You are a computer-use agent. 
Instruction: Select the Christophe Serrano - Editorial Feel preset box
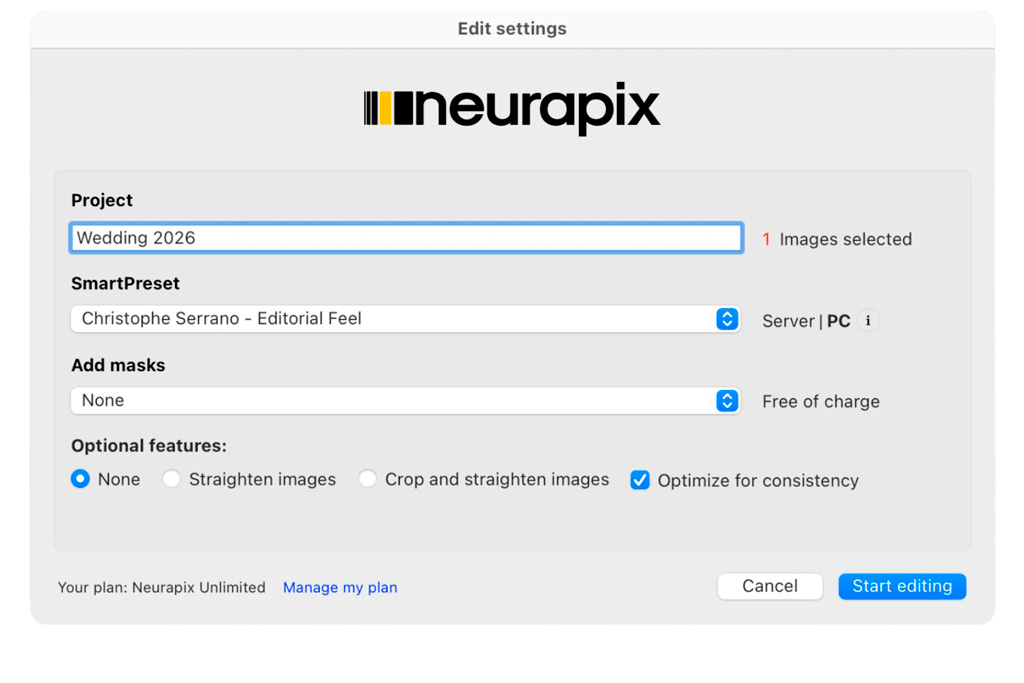(x=395, y=319)
